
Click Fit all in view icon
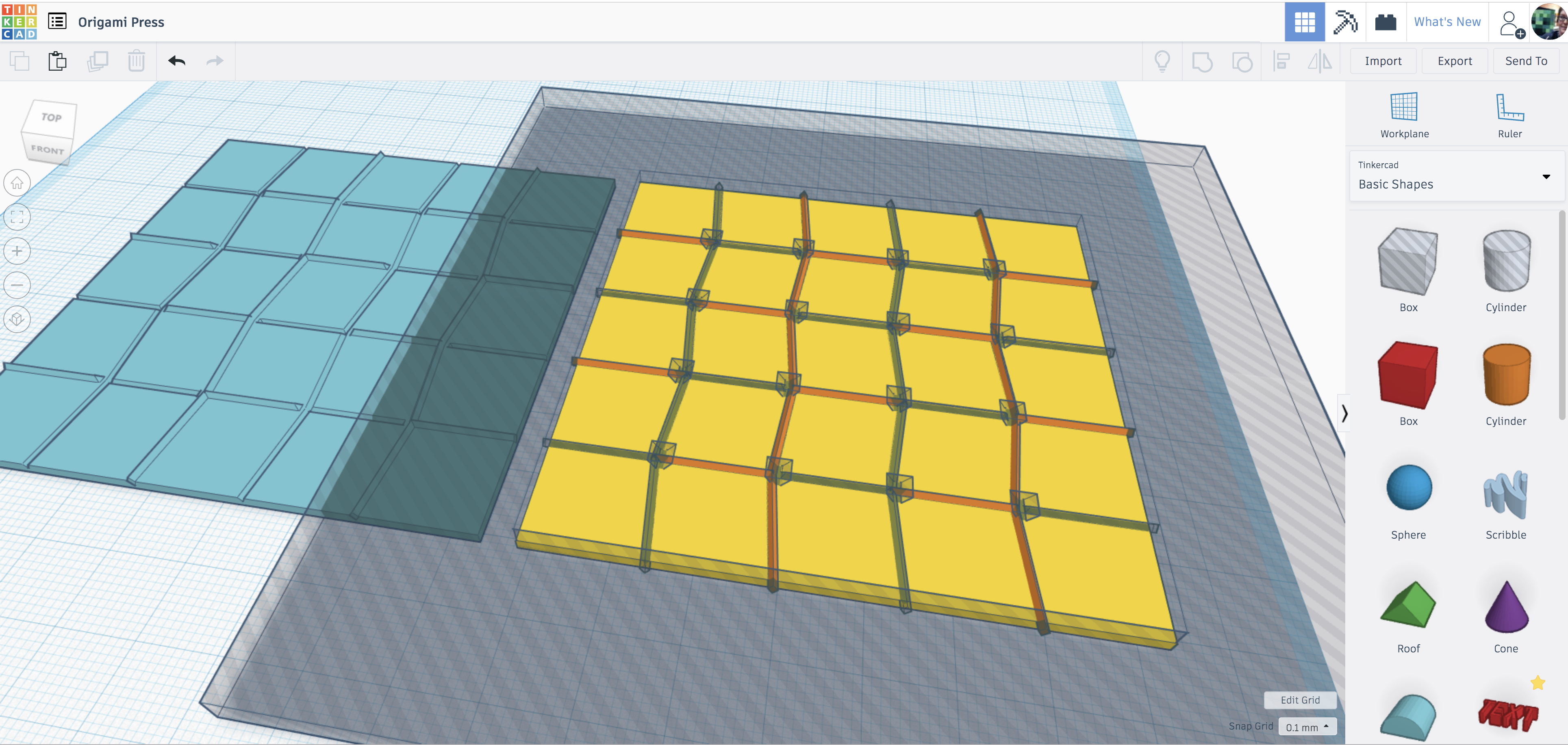(x=17, y=217)
